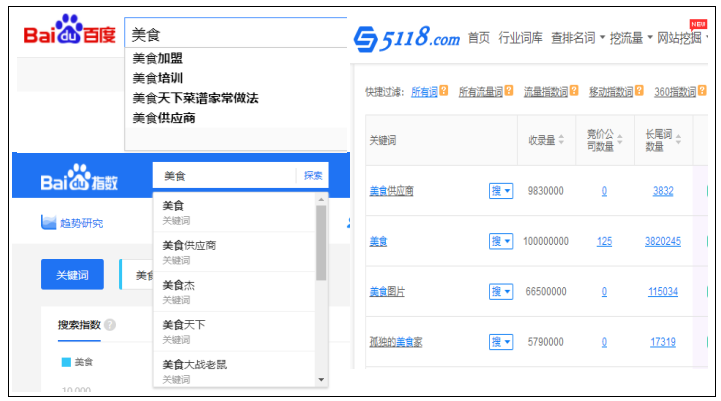Sort by 收录量 column arrows
Image resolution: width=721 pixels, height=401 pixels.
coord(561,140)
